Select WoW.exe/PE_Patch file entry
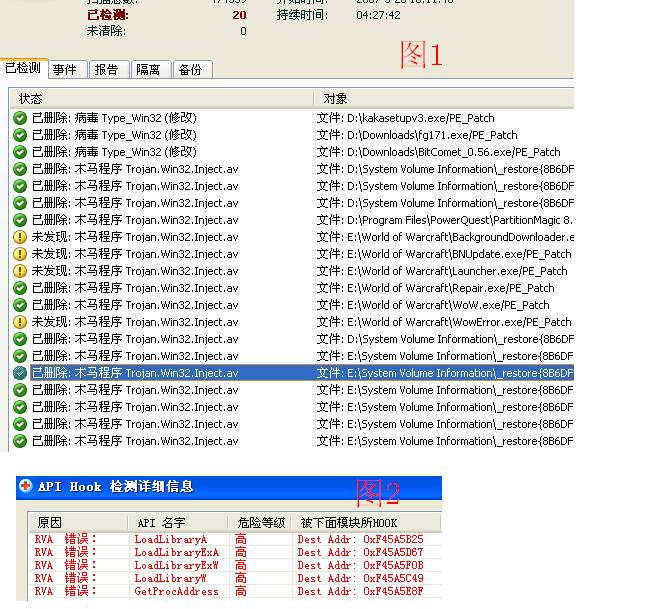Screen dimensions: 648x609 [x=433, y=305]
